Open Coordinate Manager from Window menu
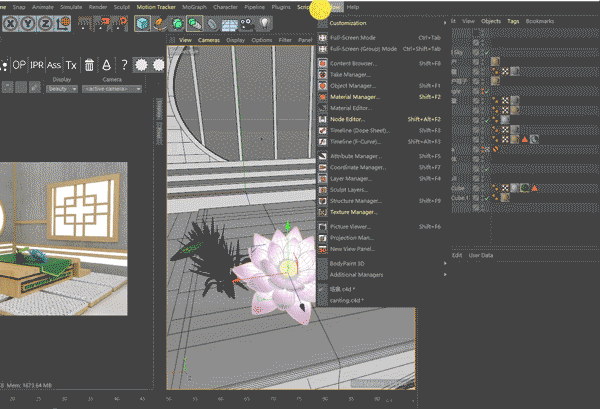600x409 pixels. pos(380,167)
